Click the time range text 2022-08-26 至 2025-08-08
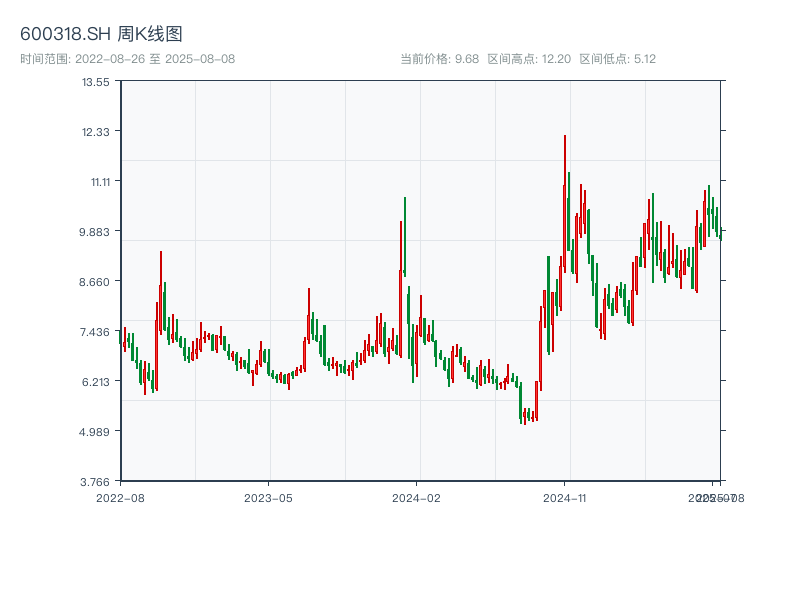The image size is (800, 600). (155, 59)
